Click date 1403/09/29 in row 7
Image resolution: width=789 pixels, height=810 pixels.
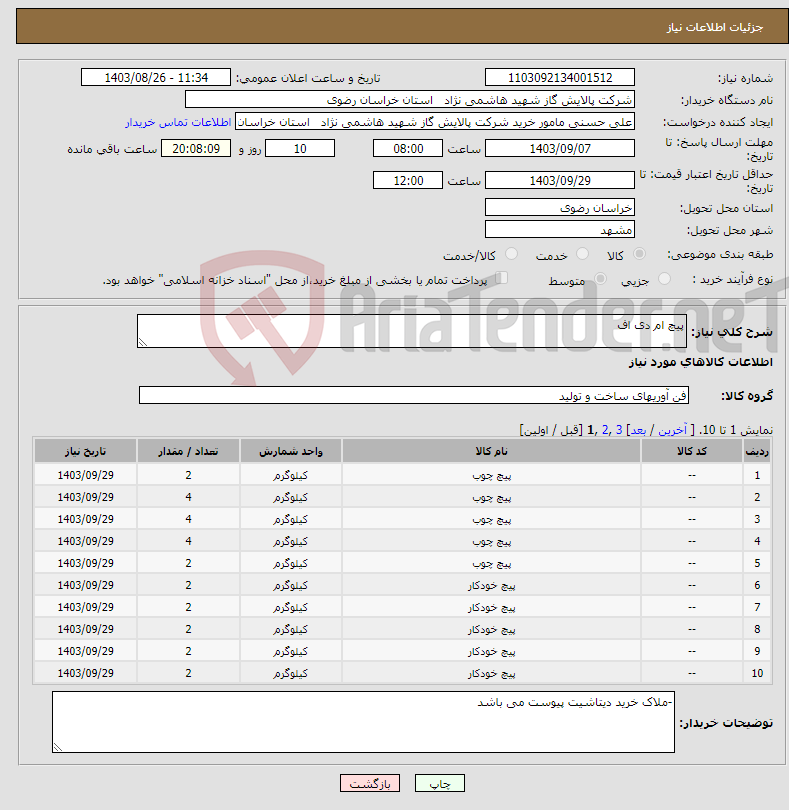[85, 607]
